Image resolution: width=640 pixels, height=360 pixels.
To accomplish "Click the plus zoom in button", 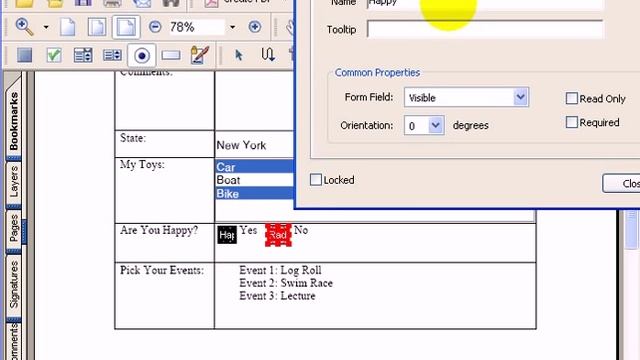I will pos(255,27).
